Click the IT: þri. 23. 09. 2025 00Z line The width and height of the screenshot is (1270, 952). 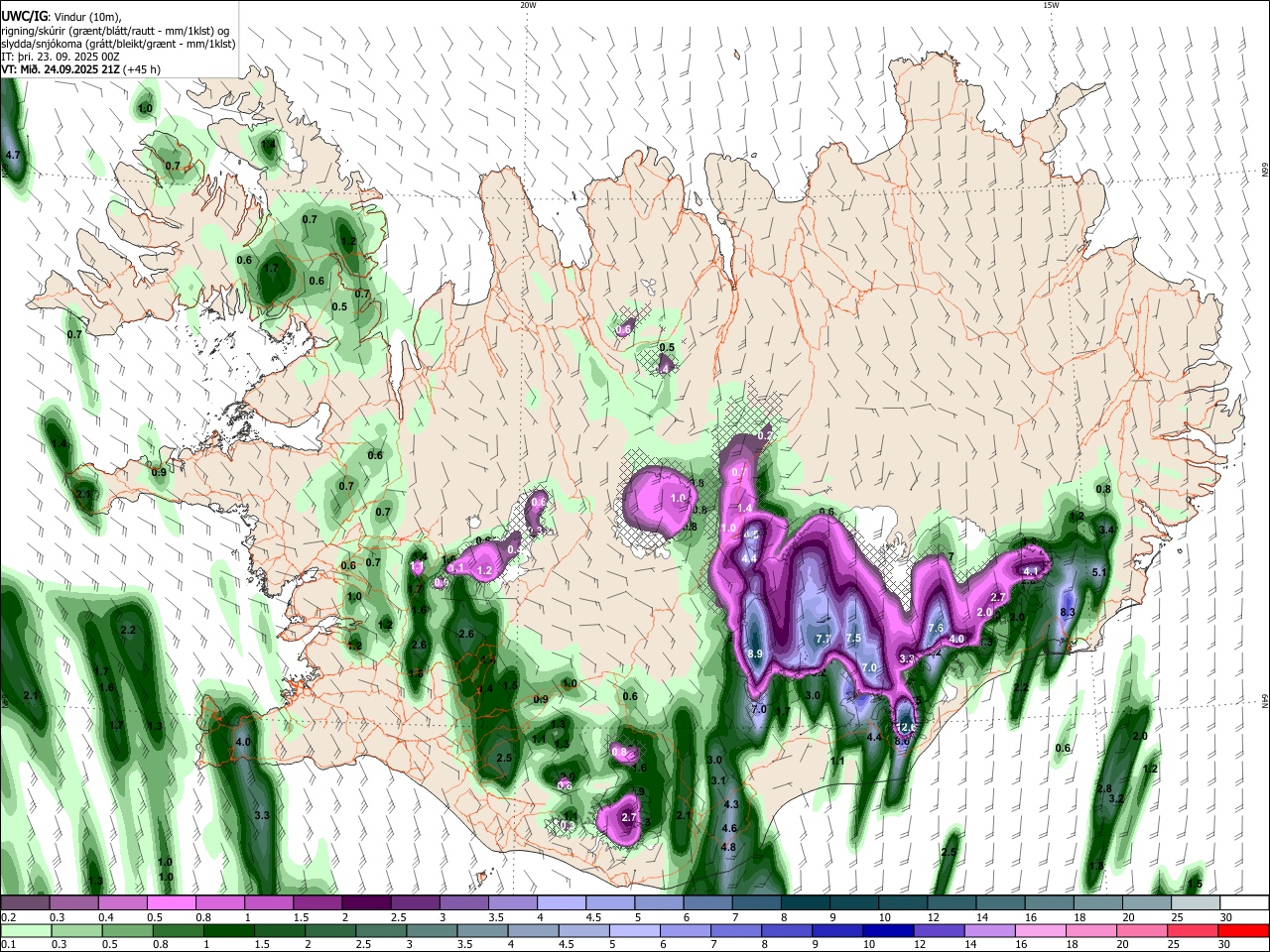61,57
